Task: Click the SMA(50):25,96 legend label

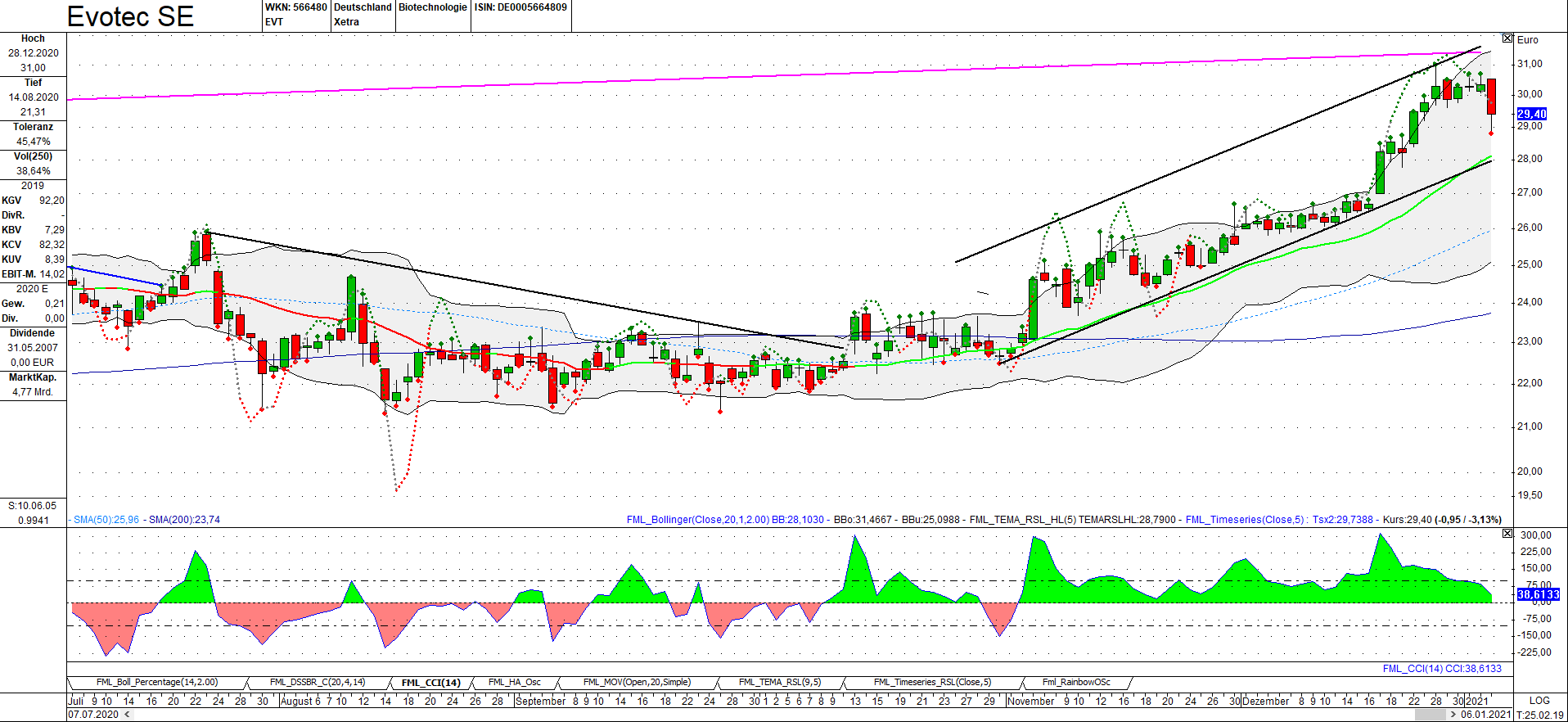Action: point(106,520)
